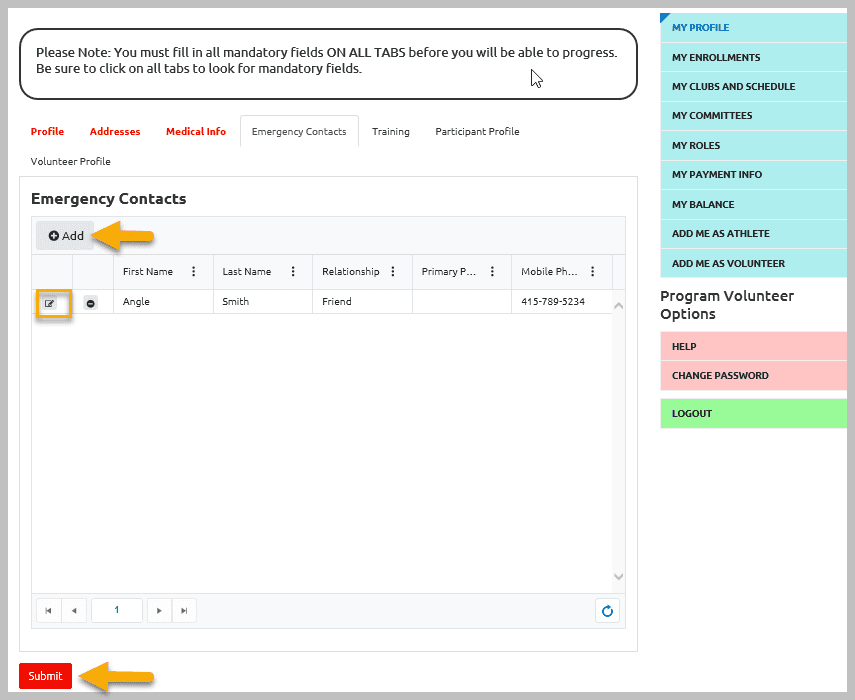Go to last page of contacts

[184, 611]
